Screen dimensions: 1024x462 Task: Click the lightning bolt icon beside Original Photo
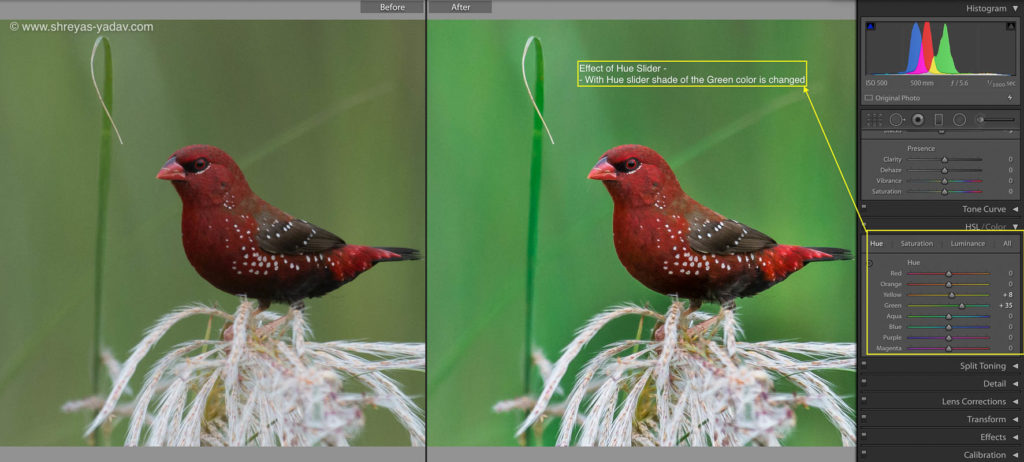1010,98
